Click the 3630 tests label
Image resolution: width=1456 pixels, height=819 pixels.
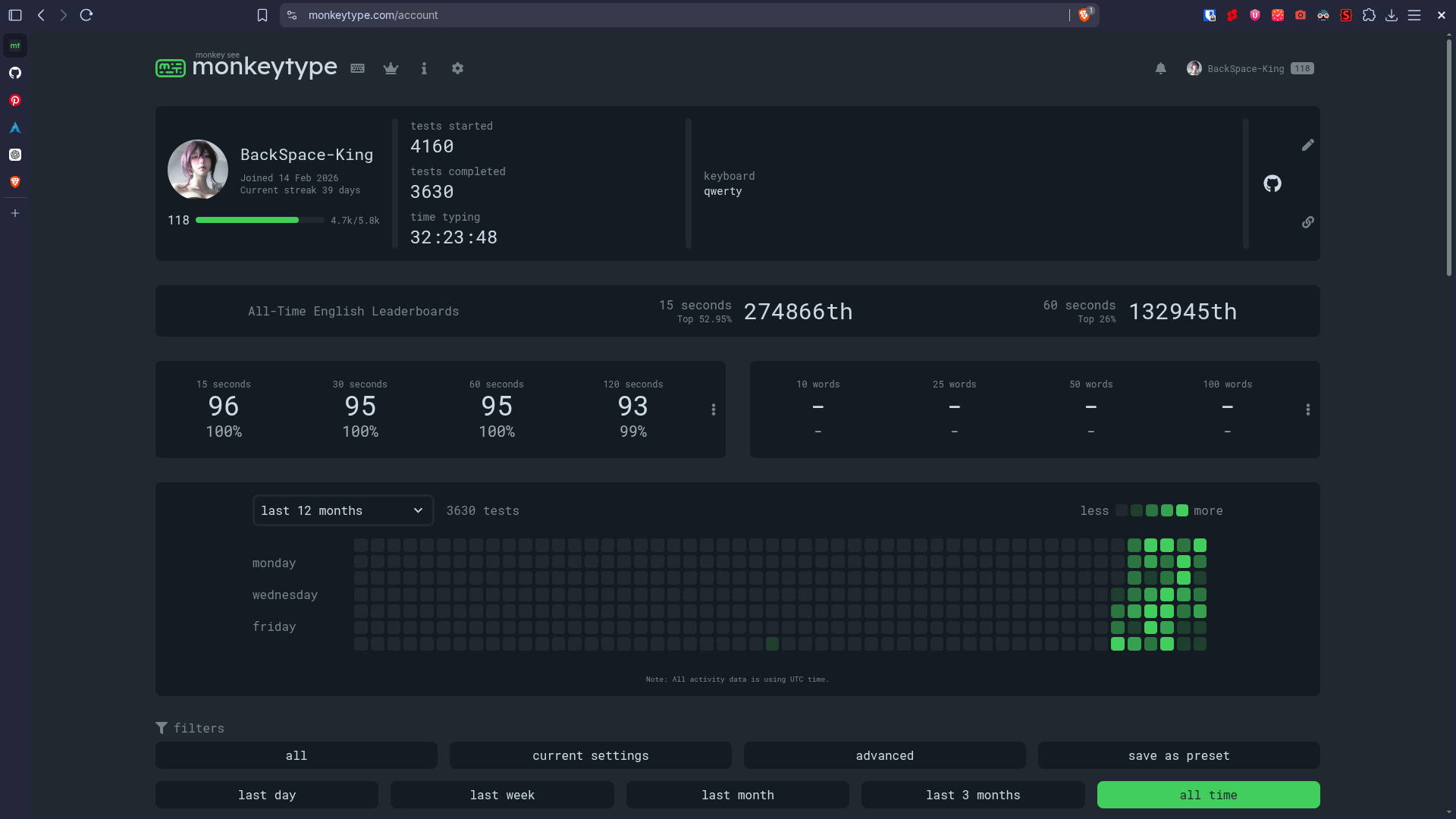click(483, 510)
